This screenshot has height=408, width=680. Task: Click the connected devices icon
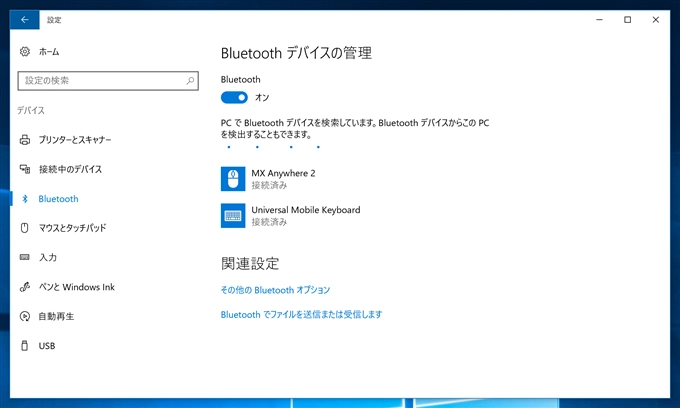coord(25,169)
